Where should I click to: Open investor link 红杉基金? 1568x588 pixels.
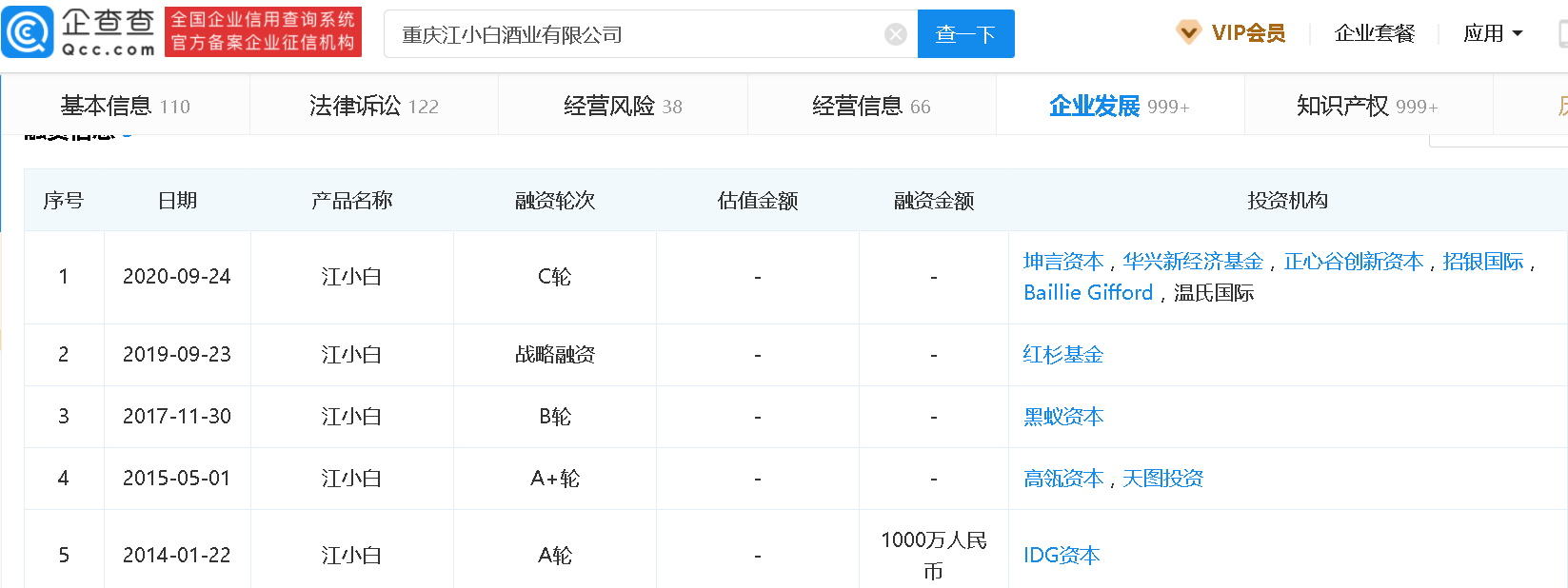tap(1063, 355)
